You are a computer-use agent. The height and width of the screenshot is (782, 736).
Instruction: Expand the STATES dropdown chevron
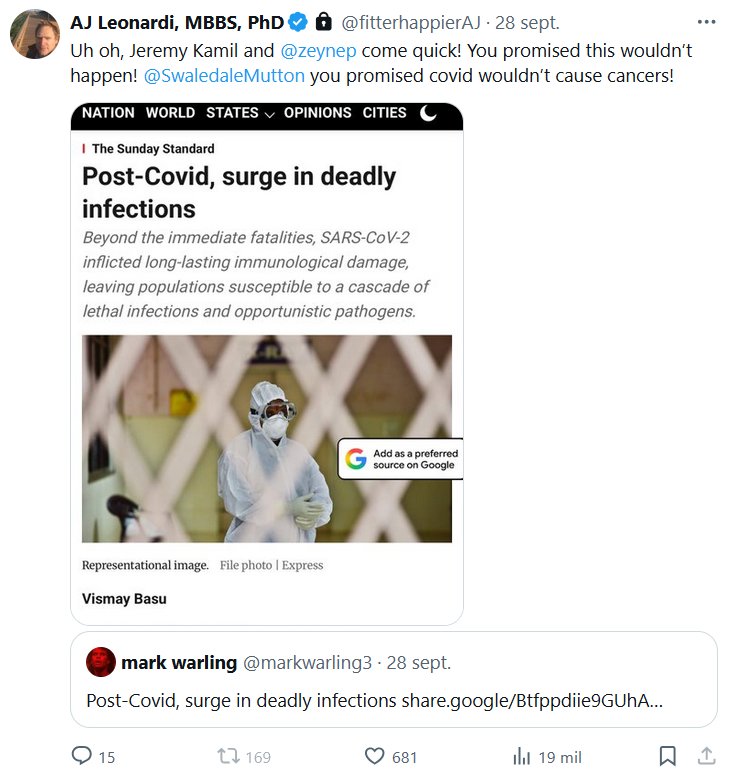pos(269,114)
